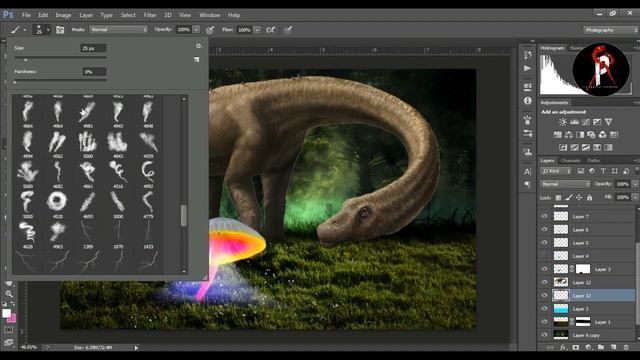This screenshot has height=360, width=640.
Task: Add an Exposure adjustment layer
Action: [597, 122]
